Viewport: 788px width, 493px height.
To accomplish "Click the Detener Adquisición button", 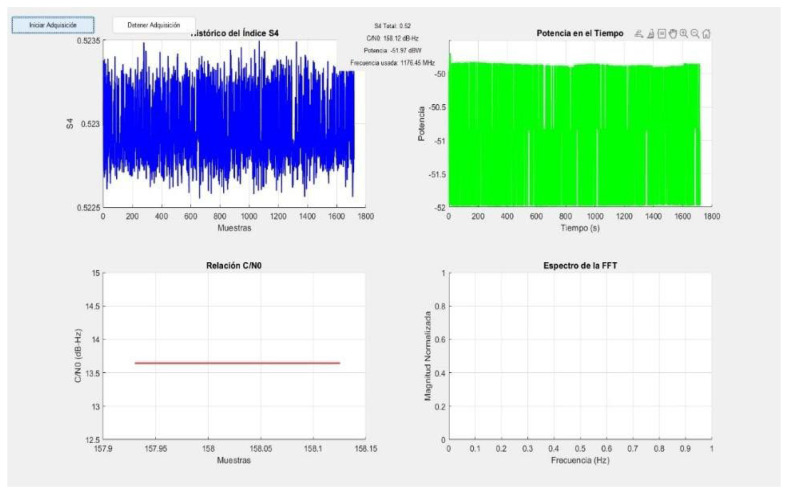I will 154,25.
